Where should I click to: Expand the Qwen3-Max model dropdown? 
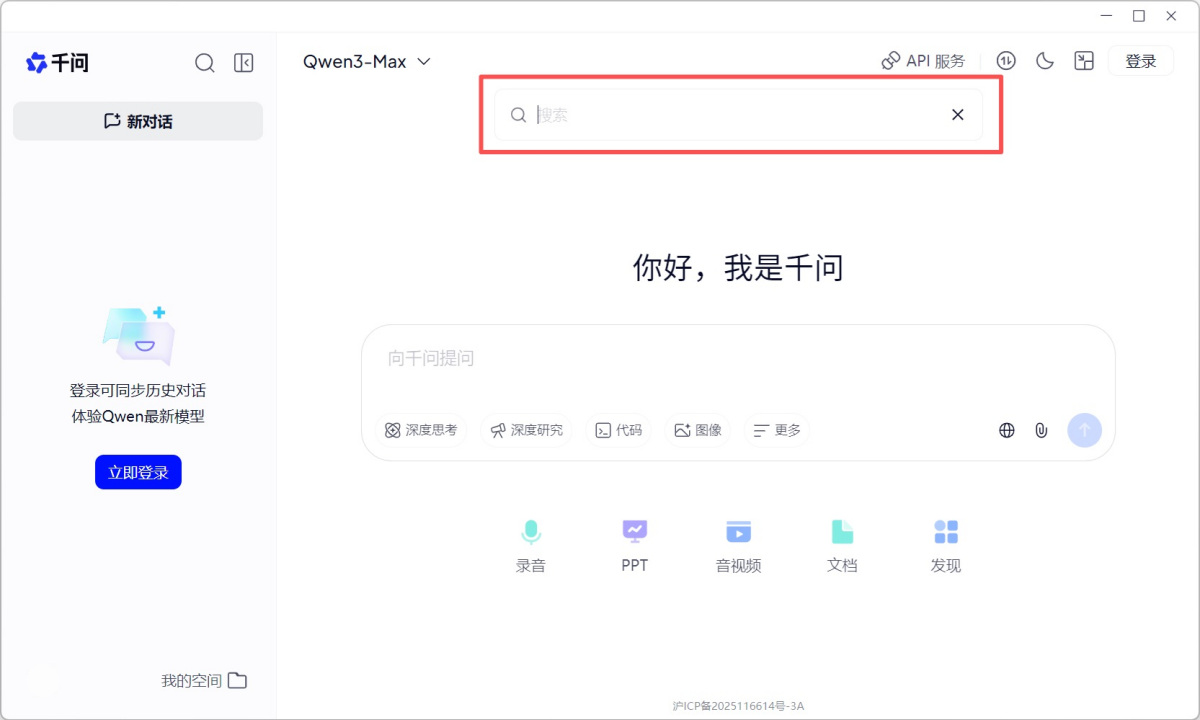coord(367,62)
